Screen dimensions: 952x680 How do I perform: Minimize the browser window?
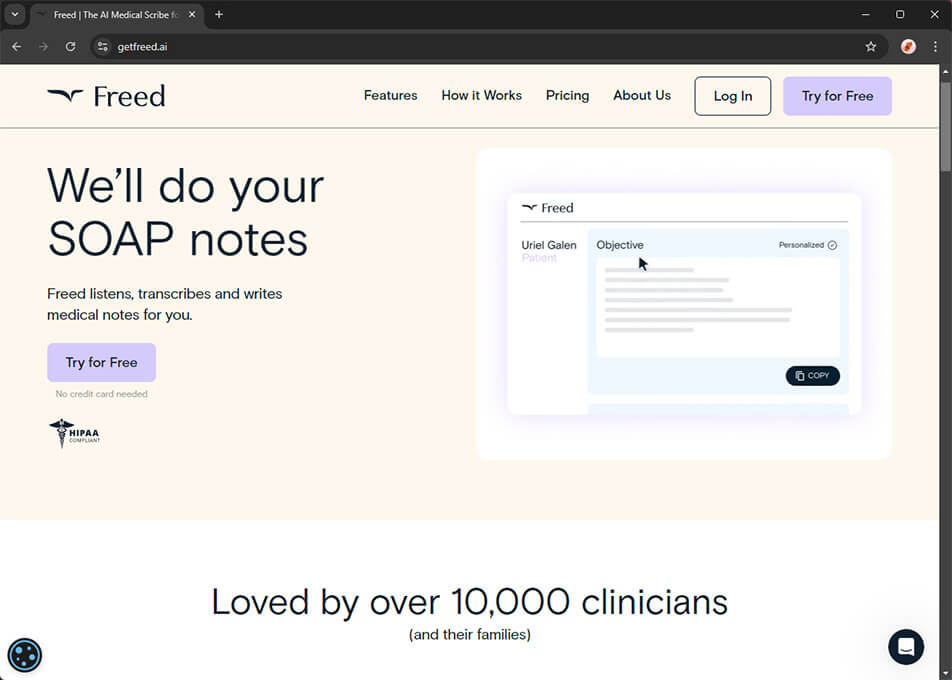coord(866,15)
